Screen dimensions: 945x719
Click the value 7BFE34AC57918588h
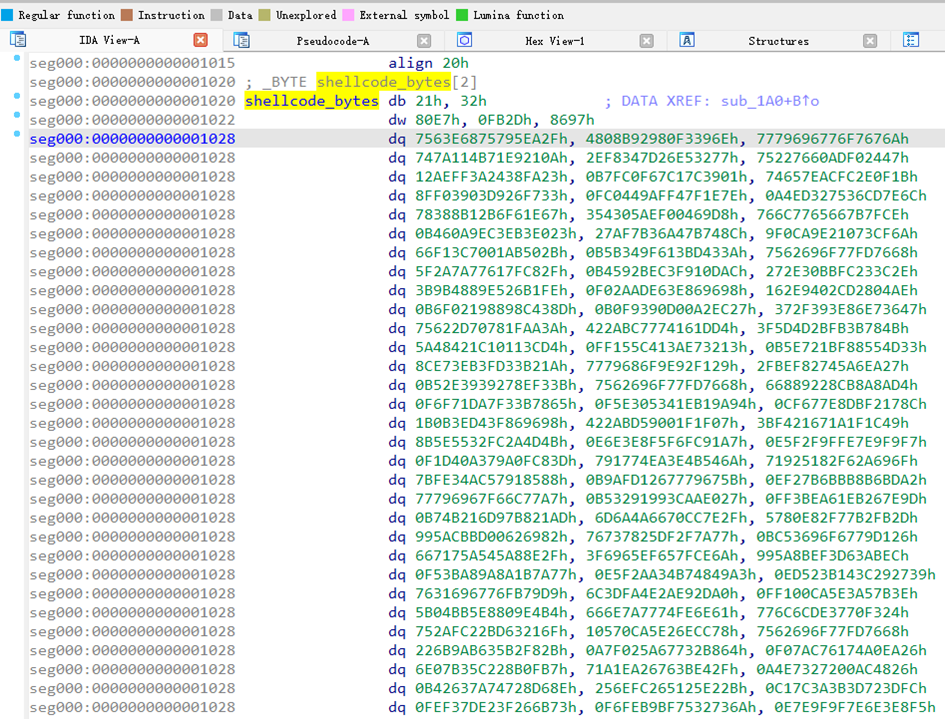(491, 480)
